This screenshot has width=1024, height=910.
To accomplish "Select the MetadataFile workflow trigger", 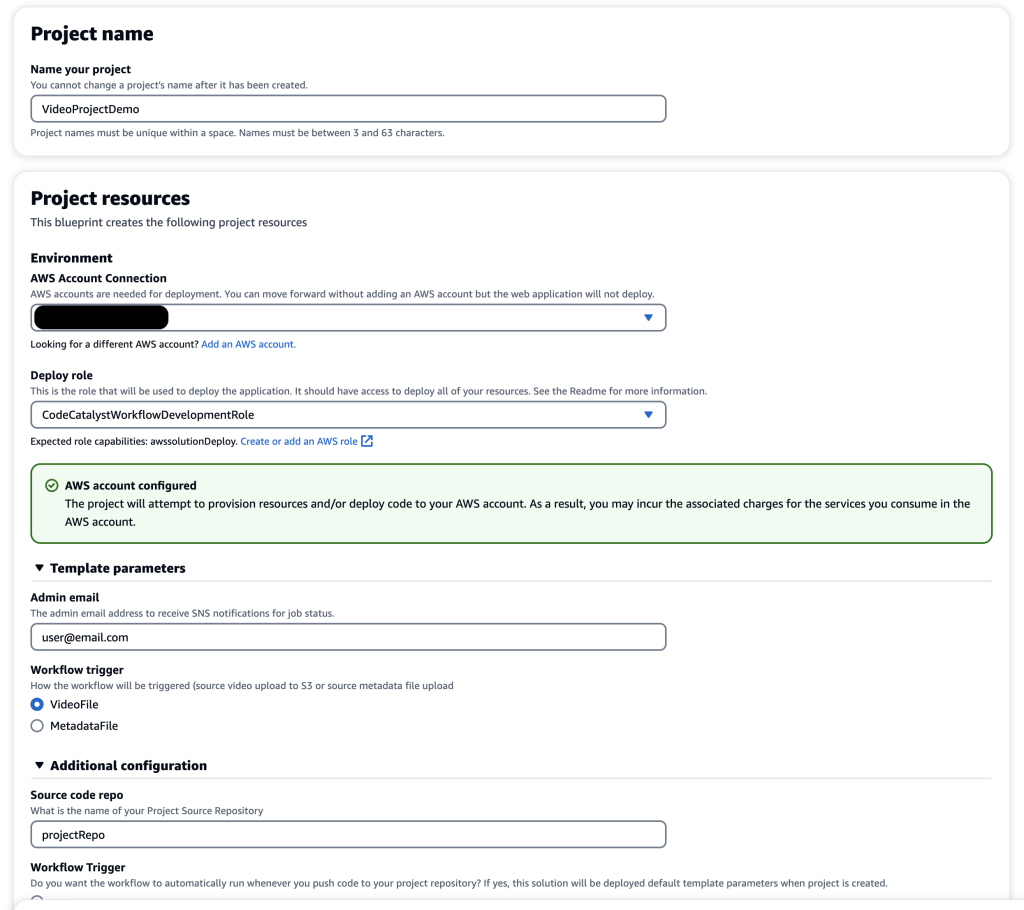I will 37,725.
